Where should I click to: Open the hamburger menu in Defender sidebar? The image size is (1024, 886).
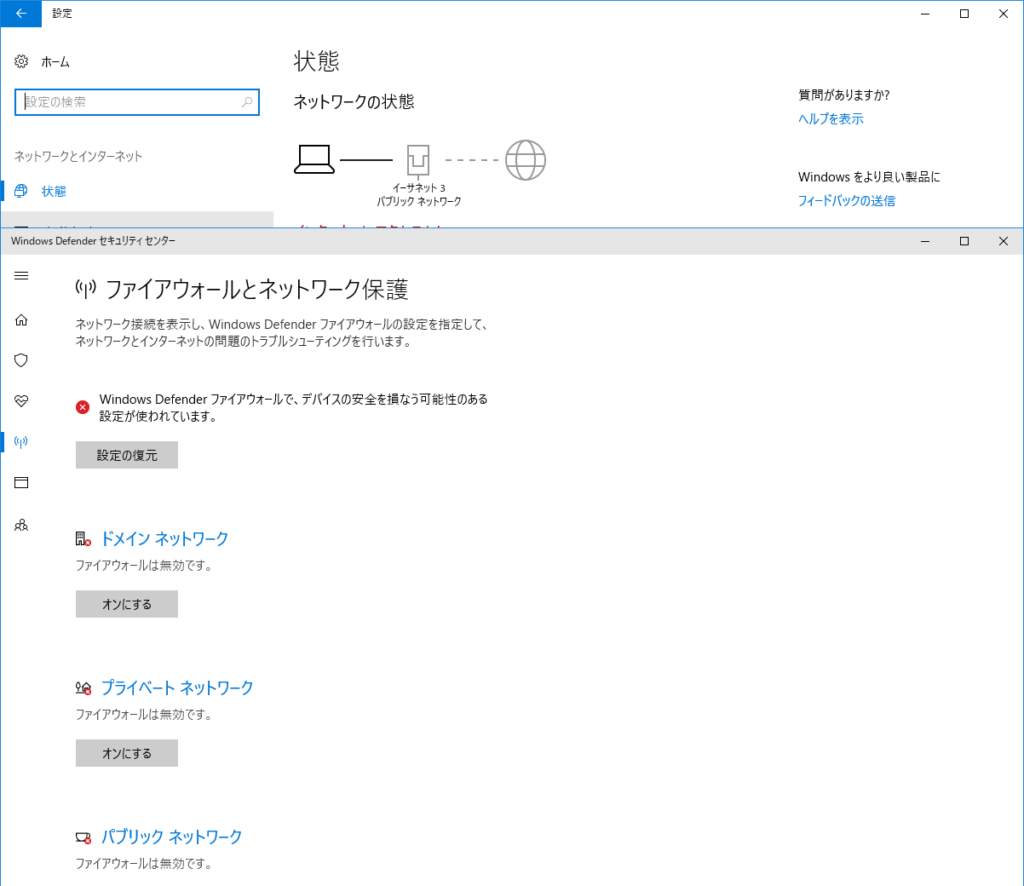(21, 276)
